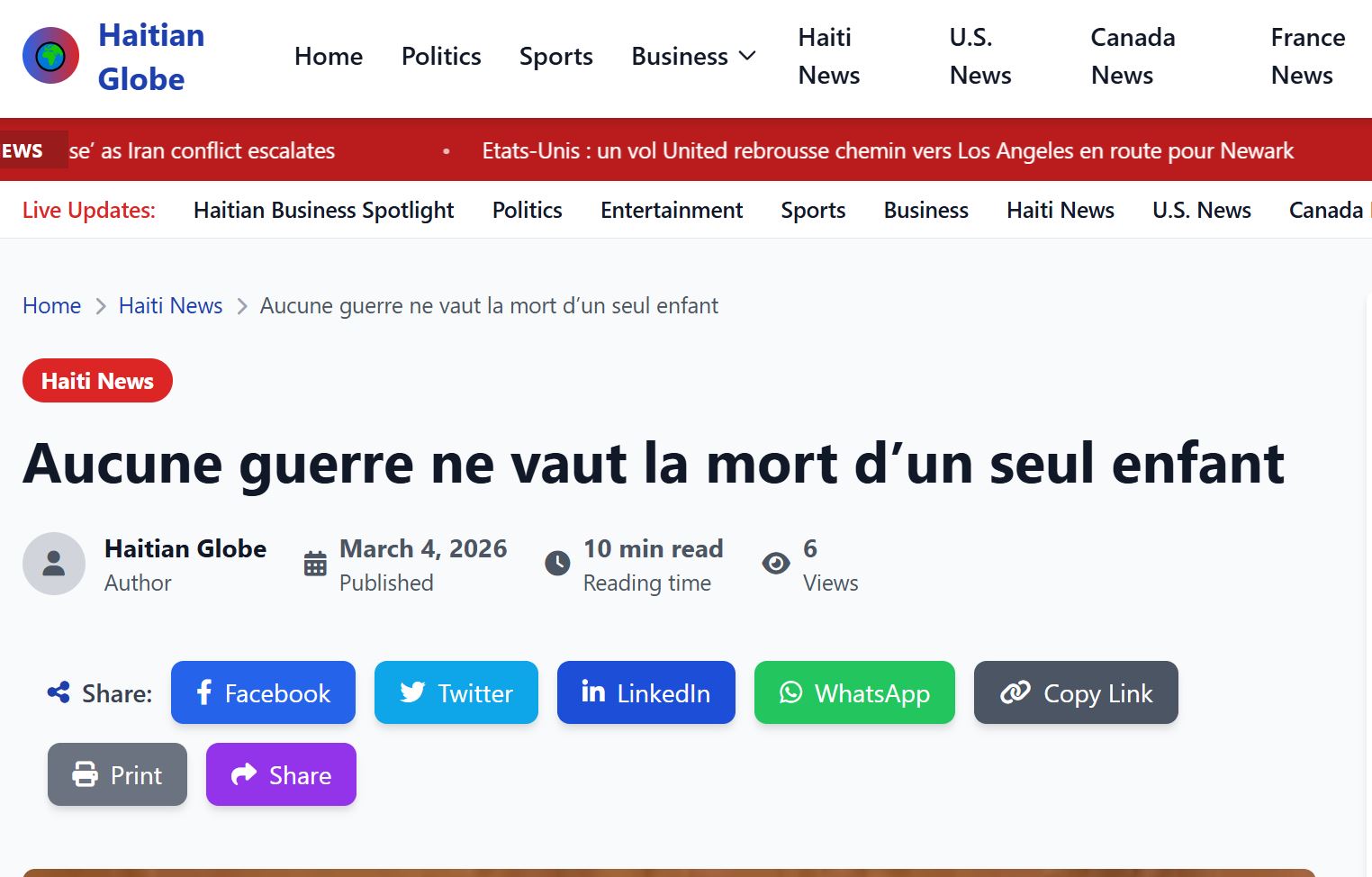Click the Haitian Globe logo icon
The image size is (1372, 877).
[50, 56]
